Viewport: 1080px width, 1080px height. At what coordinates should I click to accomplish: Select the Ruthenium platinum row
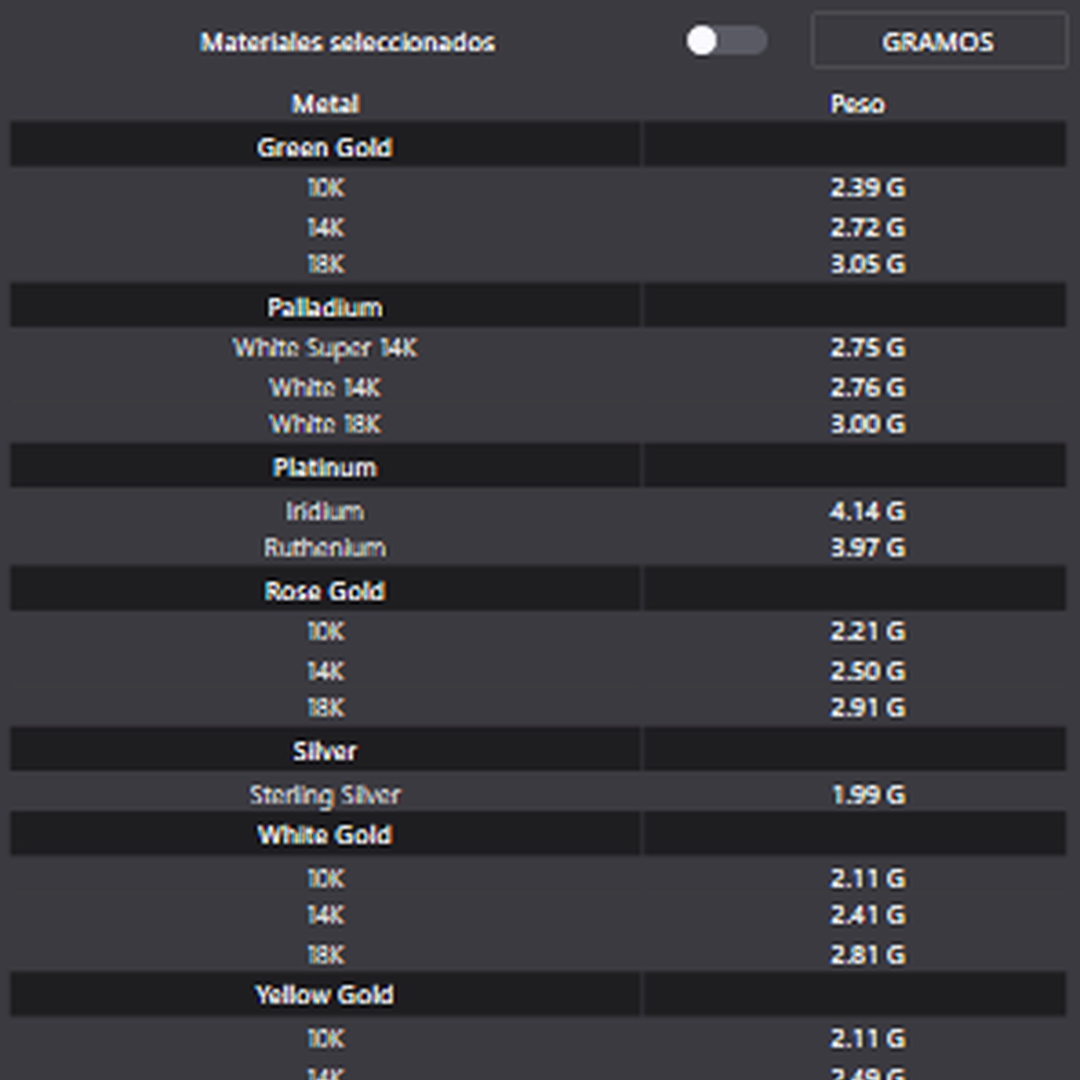[x=538, y=548]
